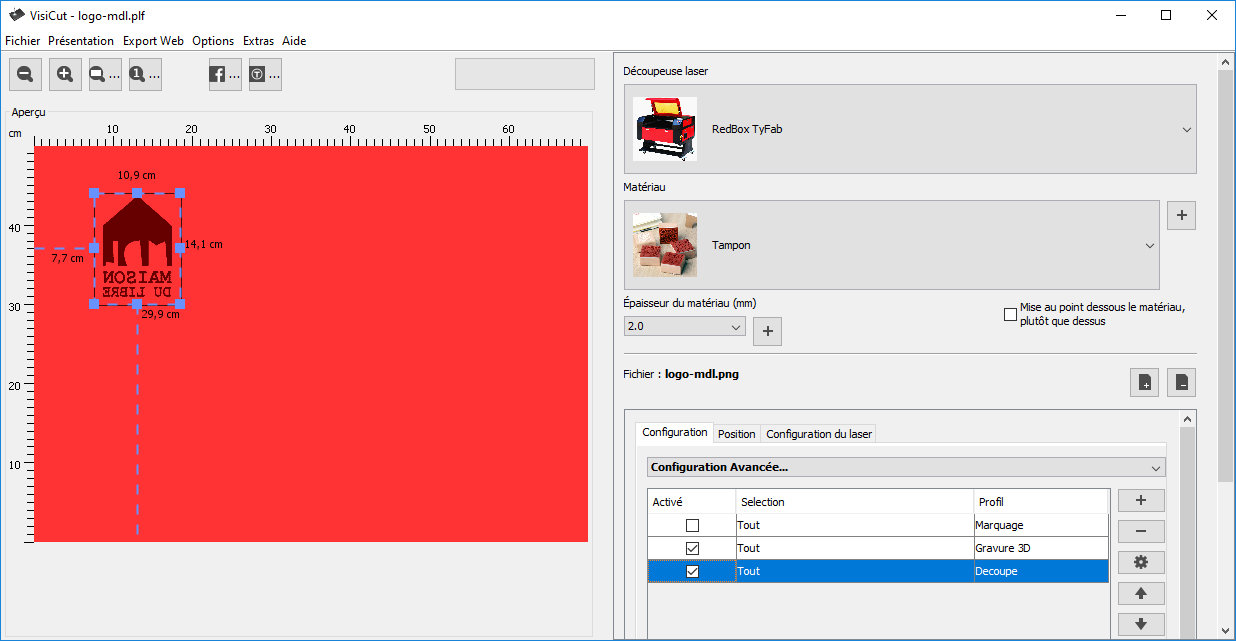Click the zoom out magnifier icon

[25, 74]
